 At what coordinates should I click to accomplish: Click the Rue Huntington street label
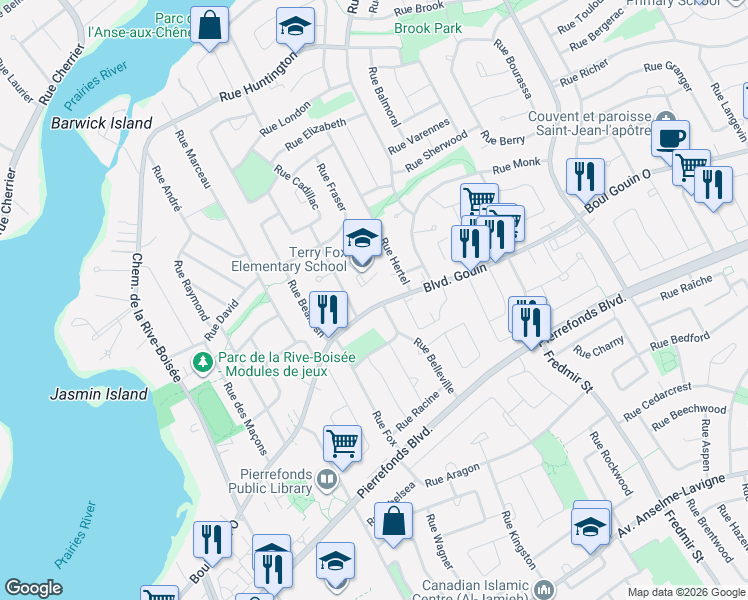pyautogui.click(x=259, y=76)
